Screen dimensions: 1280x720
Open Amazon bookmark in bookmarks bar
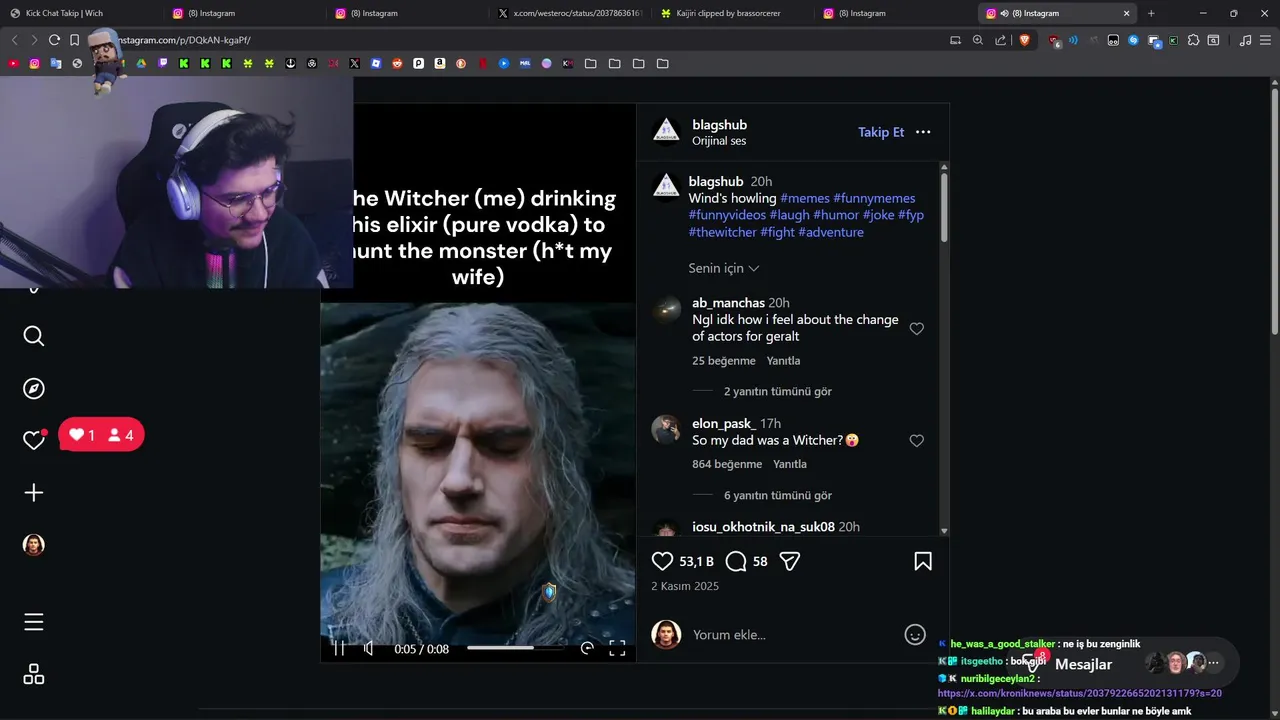coord(440,63)
